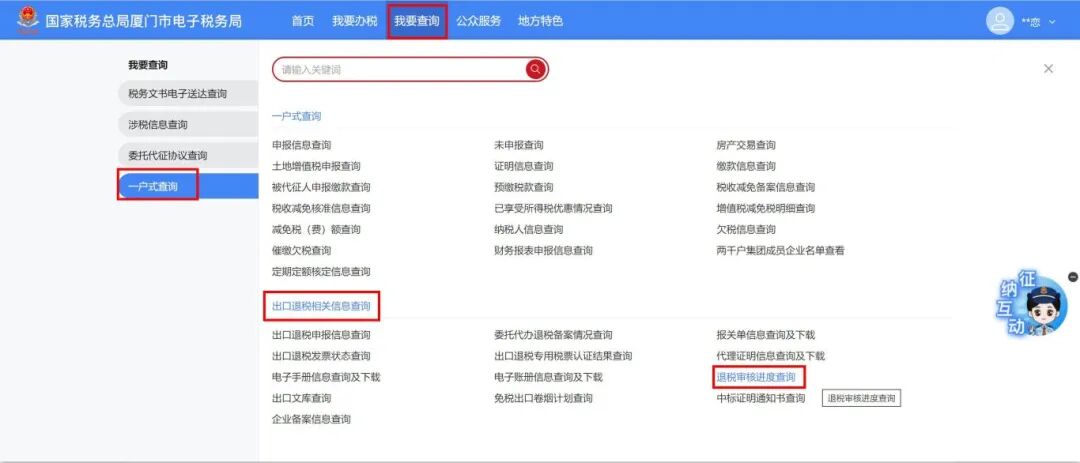Click the 出口退税相关信息查询 section heading

tap(321, 306)
